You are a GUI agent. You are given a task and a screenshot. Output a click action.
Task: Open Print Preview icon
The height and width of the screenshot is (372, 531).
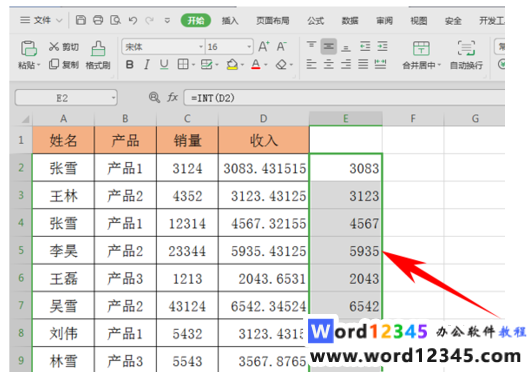(115, 20)
